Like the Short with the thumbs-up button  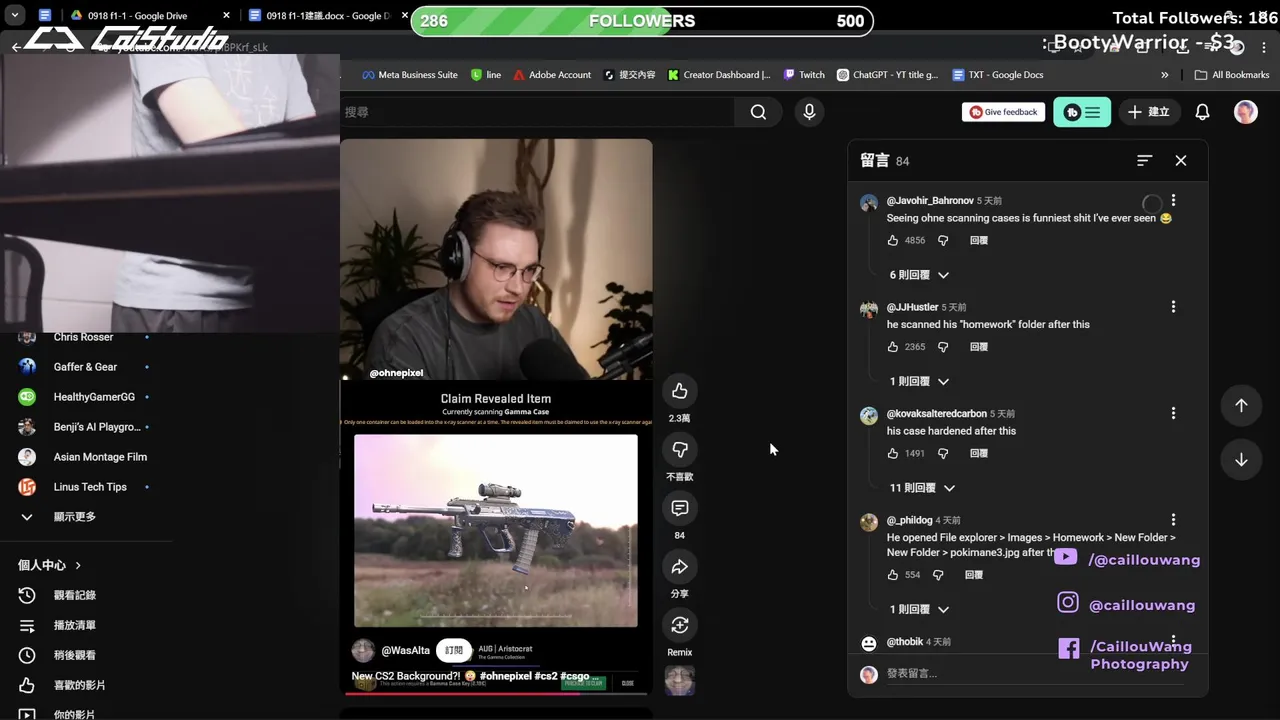(680, 391)
